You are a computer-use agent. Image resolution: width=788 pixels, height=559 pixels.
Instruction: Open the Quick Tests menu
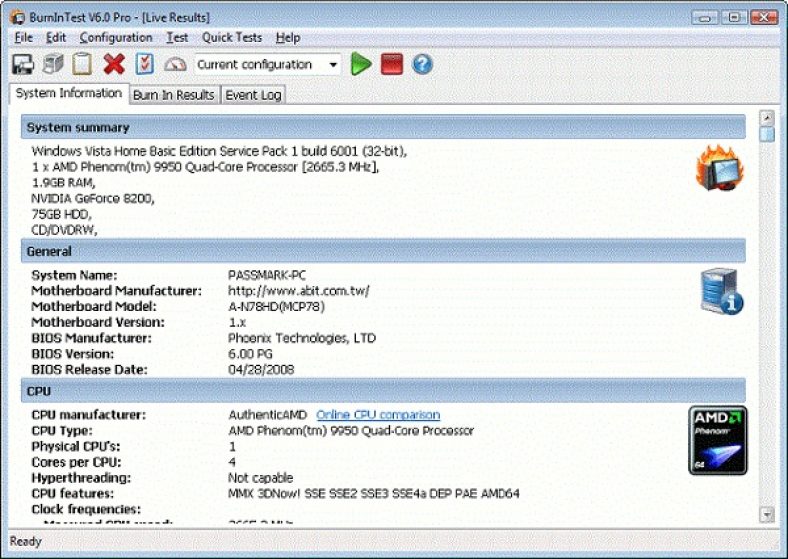pos(232,38)
